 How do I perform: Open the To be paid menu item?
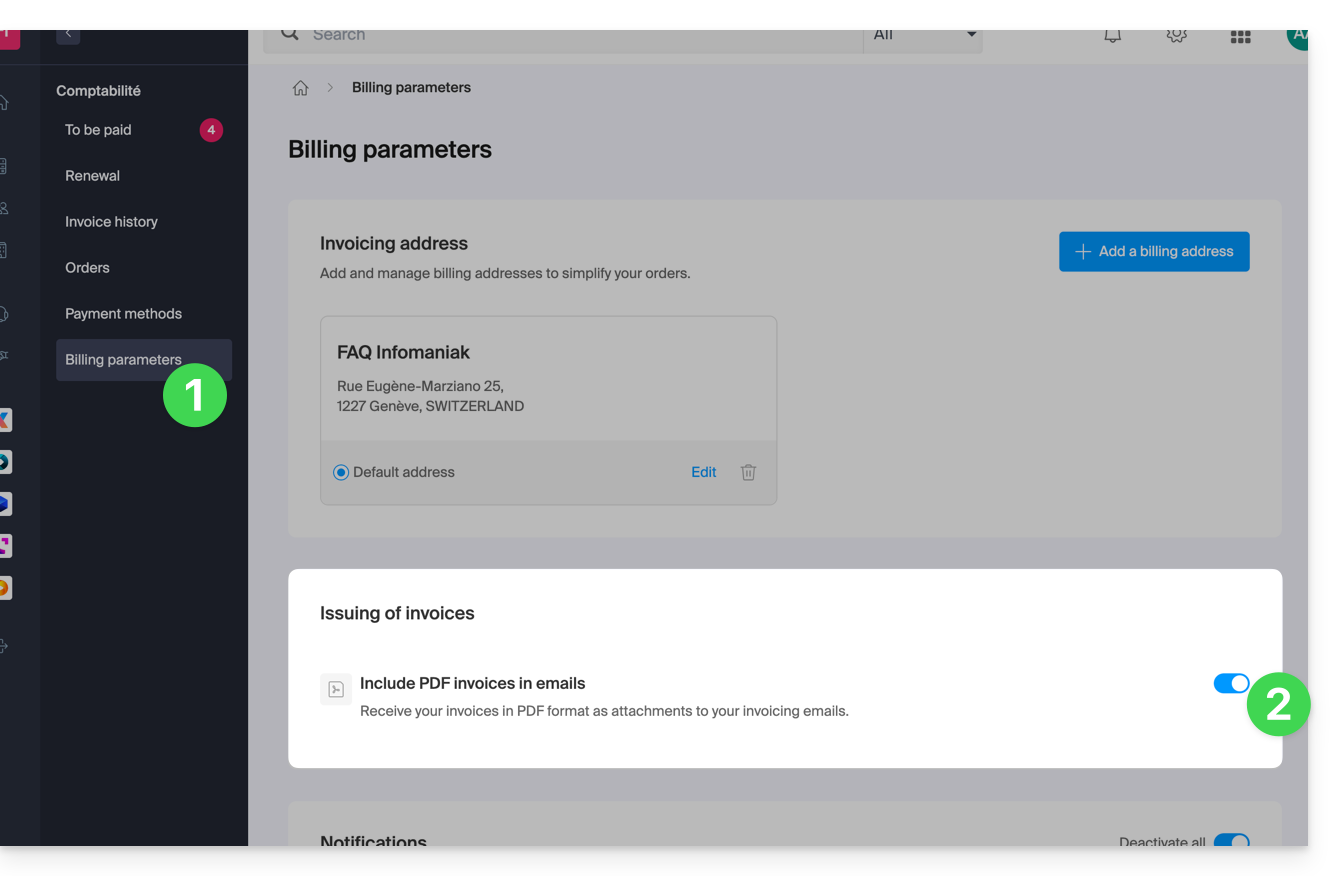[x=99, y=130]
